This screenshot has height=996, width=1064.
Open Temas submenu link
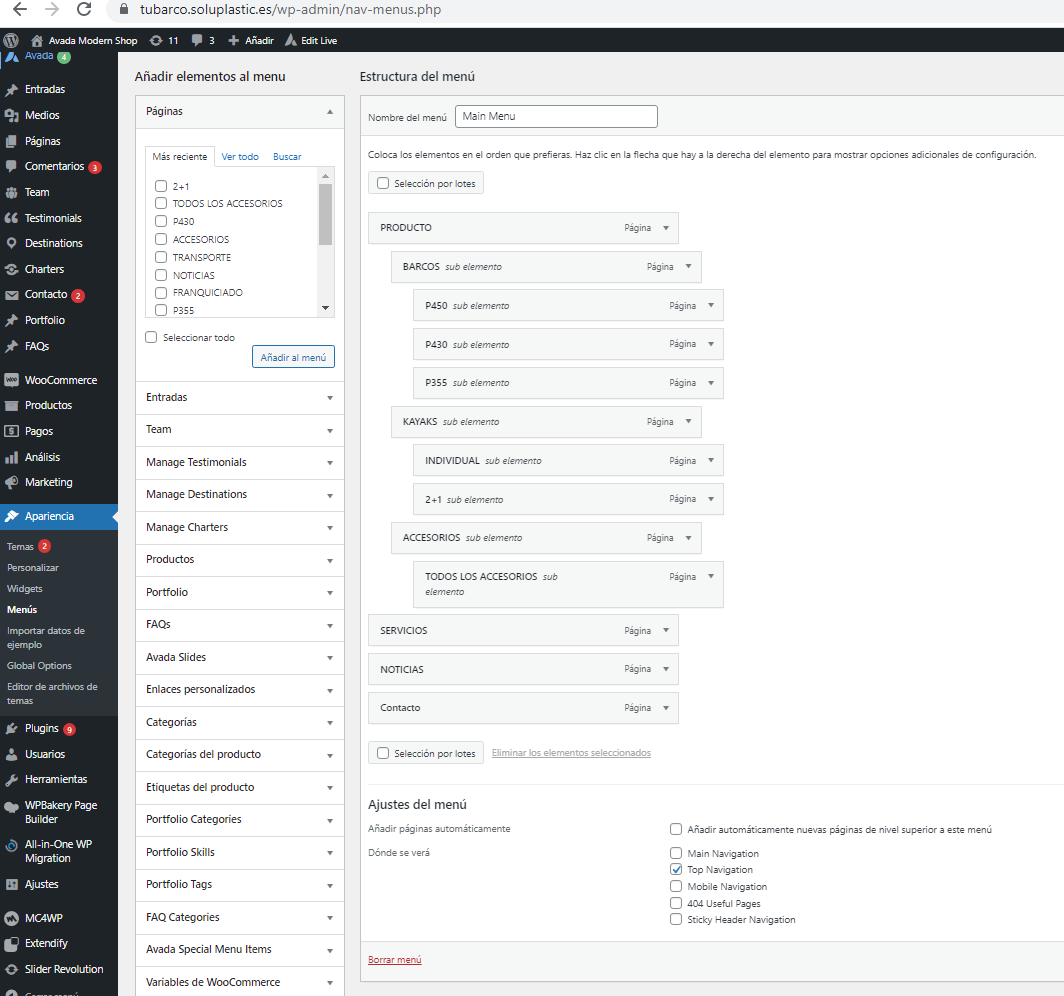20,547
